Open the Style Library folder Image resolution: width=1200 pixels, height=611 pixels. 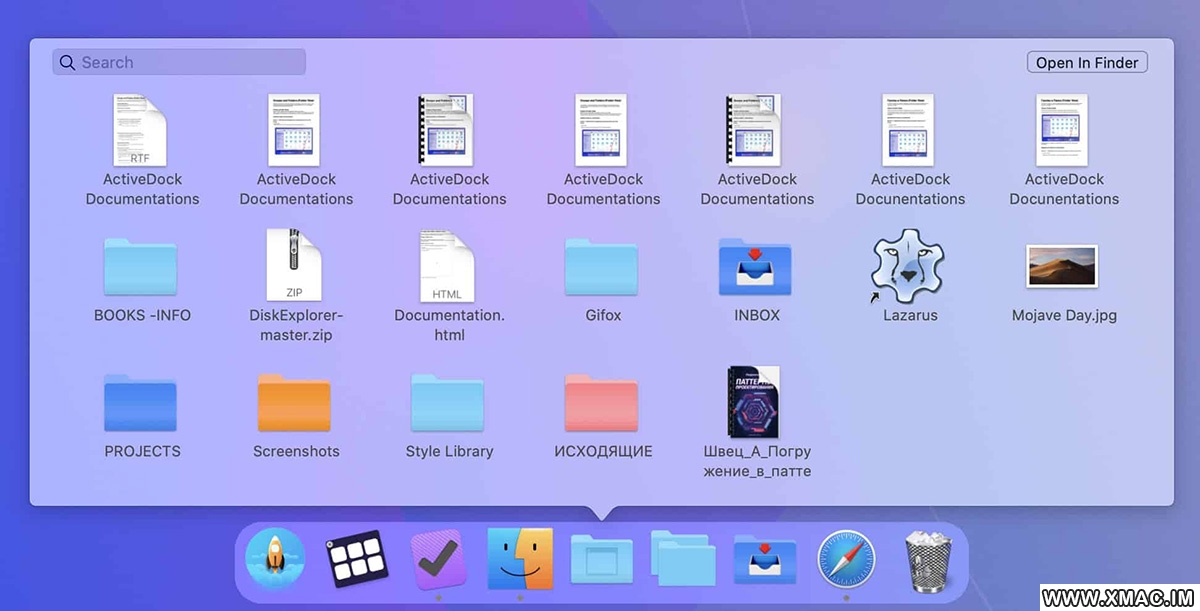pyautogui.click(x=448, y=403)
